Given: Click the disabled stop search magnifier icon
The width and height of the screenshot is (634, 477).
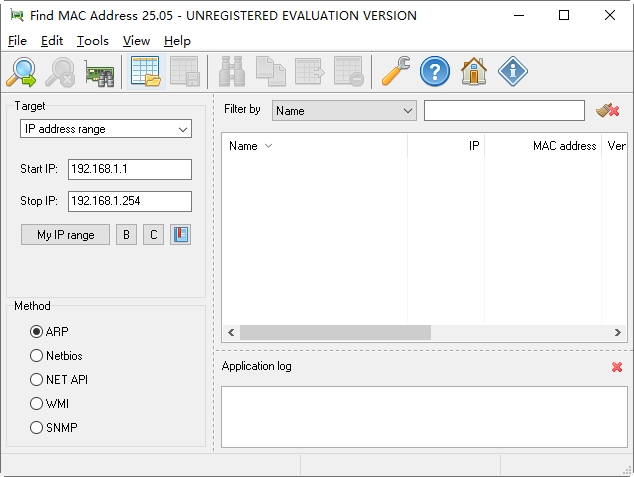Looking at the screenshot, I should coord(60,72).
